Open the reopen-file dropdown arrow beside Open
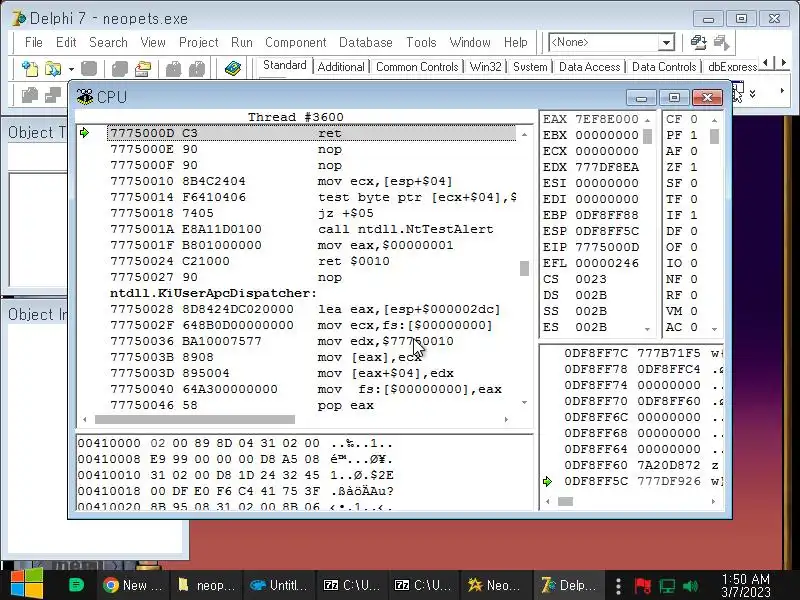 click(71, 69)
